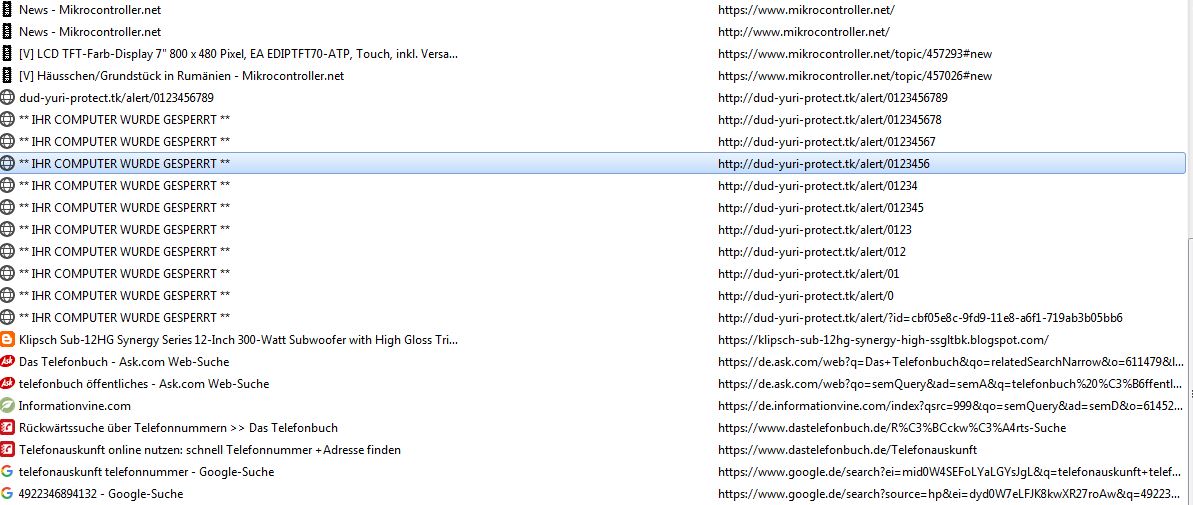Click the URL ending in alert/01234
Screen dimensions: 1193x505
818,186
